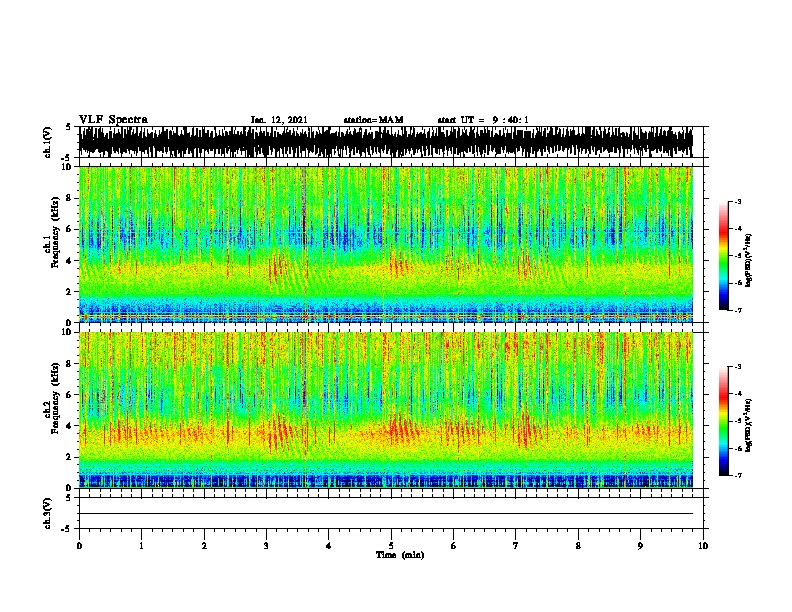Click the ch.2 "Frequency (kHz)" axis label
The height and width of the screenshot is (612, 792).
[55, 397]
